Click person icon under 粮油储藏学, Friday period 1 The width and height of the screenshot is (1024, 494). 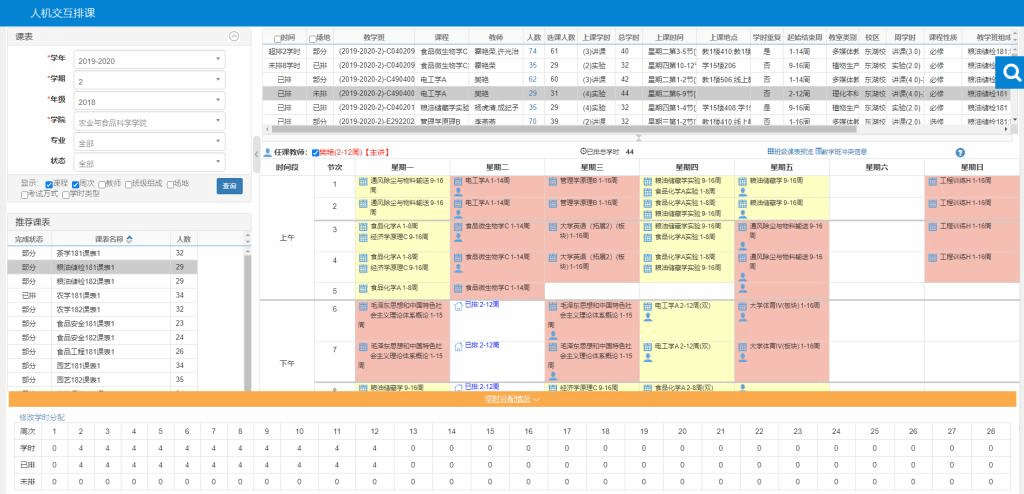click(x=743, y=191)
